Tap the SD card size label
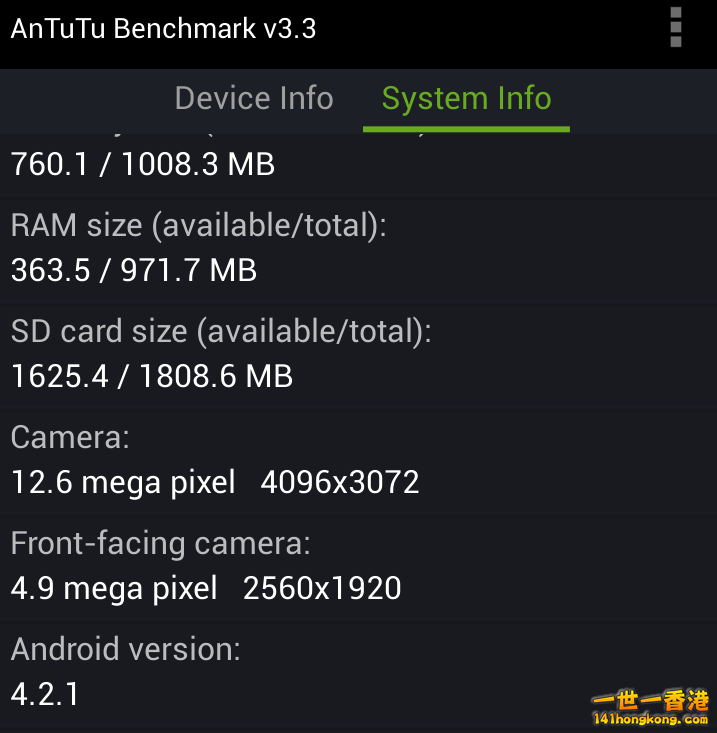717x733 pixels. click(221, 331)
